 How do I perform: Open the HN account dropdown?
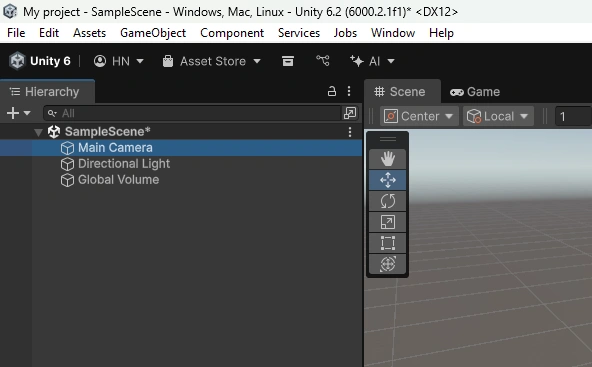(x=119, y=61)
